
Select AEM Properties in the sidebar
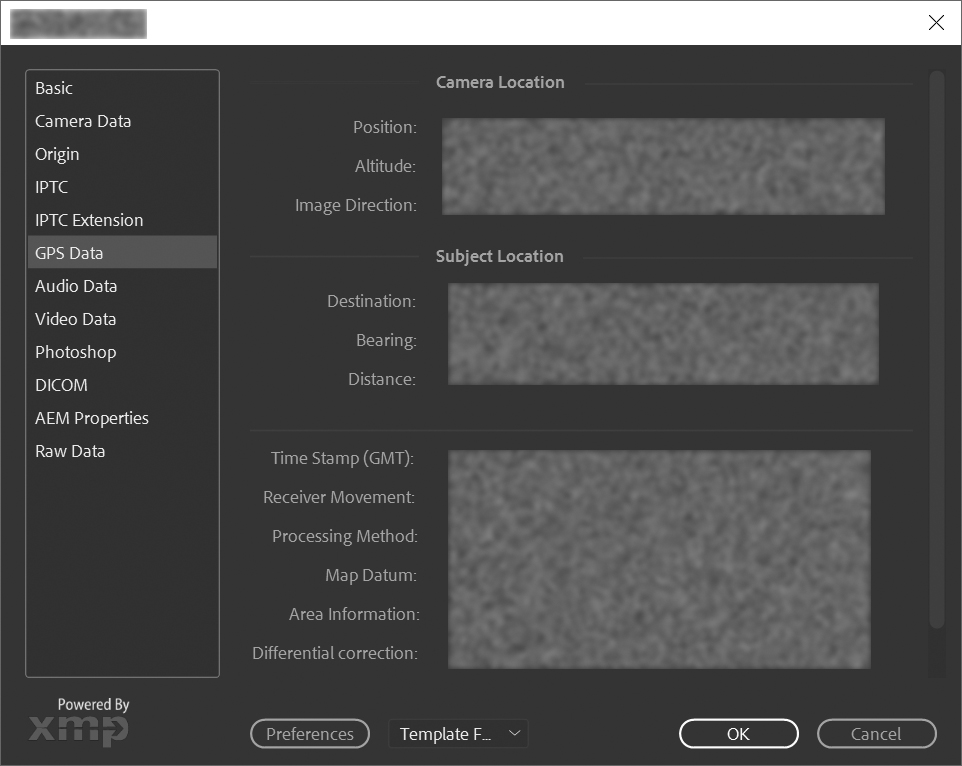(x=92, y=418)
